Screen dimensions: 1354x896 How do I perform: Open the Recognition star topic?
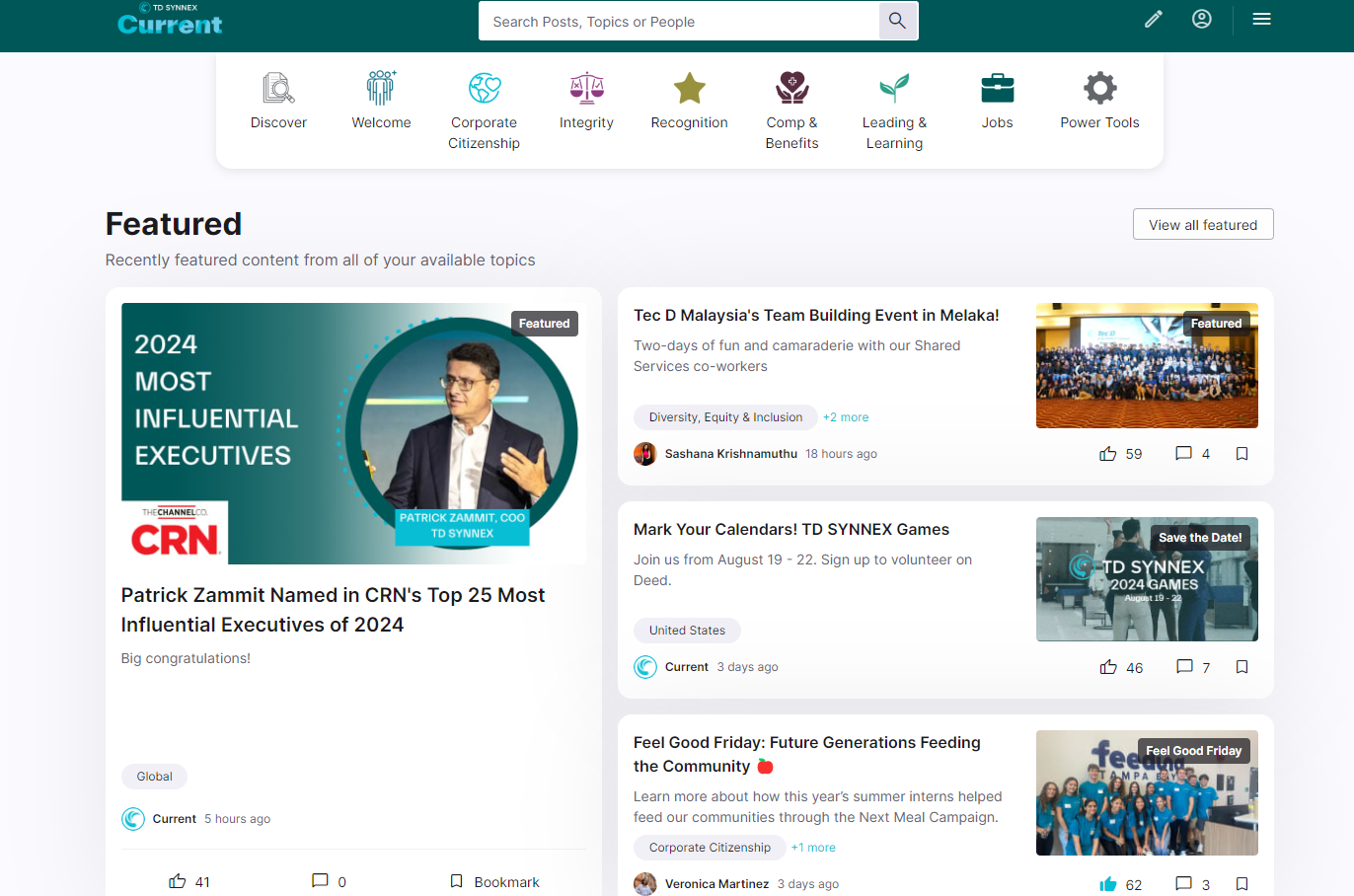click(689, 102)
